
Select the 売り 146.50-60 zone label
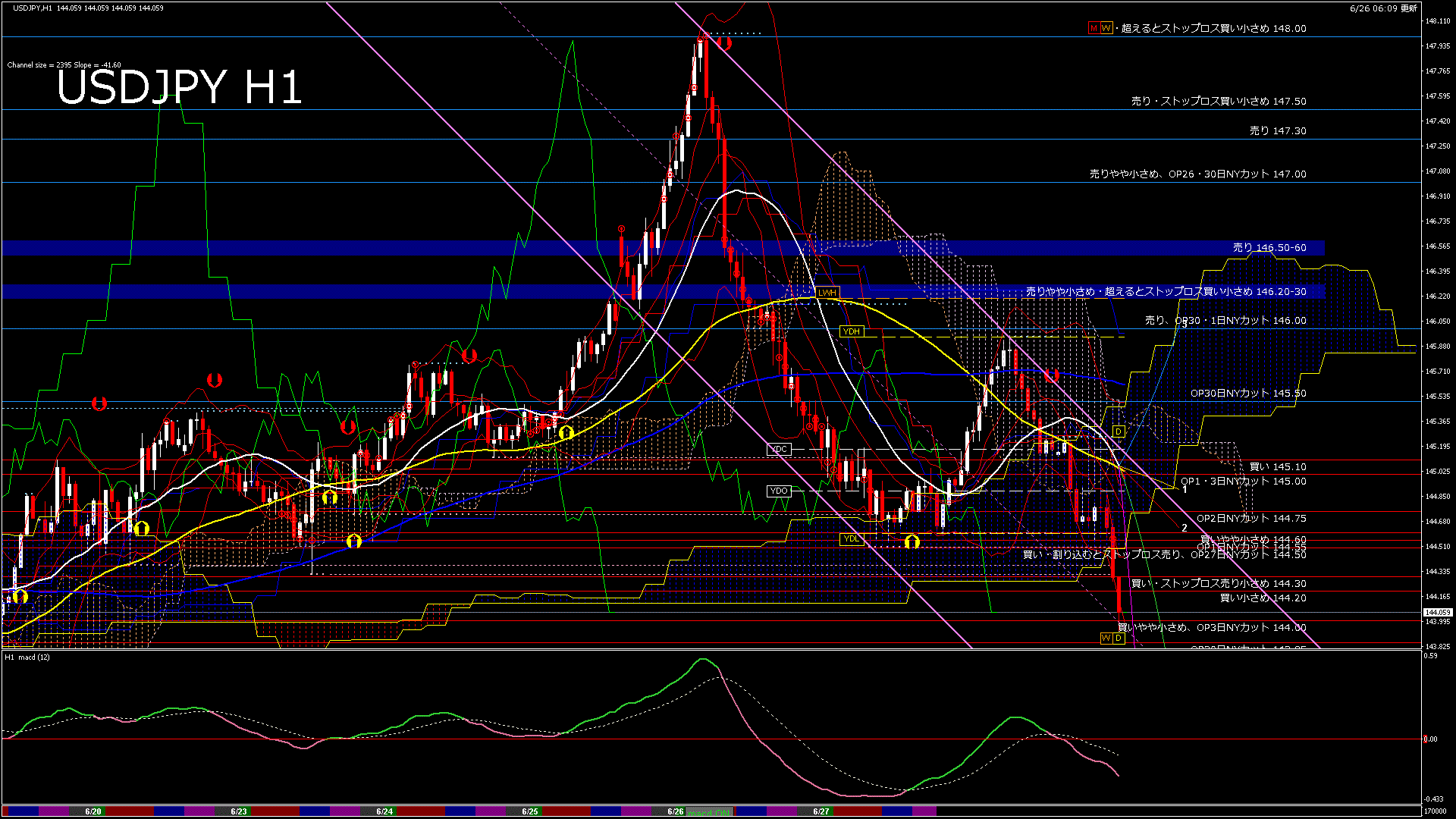[1269, 248]
